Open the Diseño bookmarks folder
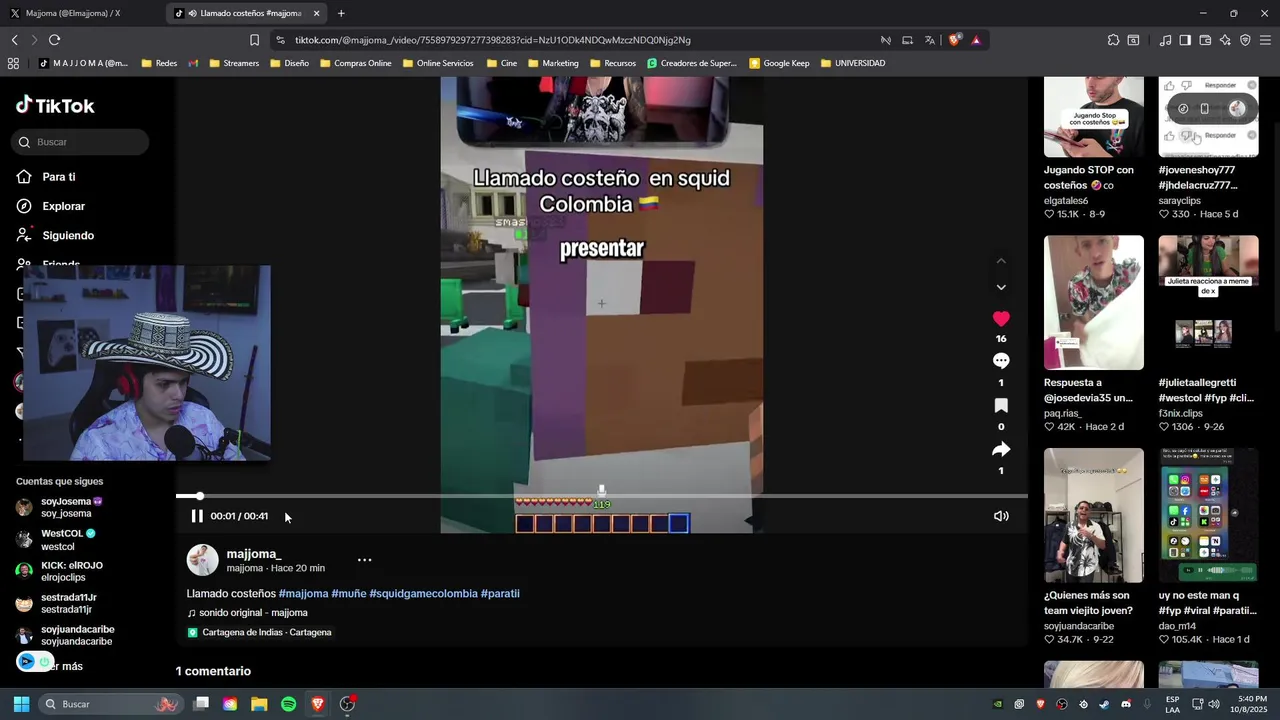The image size is (1280, 720). tap(289, 63)
